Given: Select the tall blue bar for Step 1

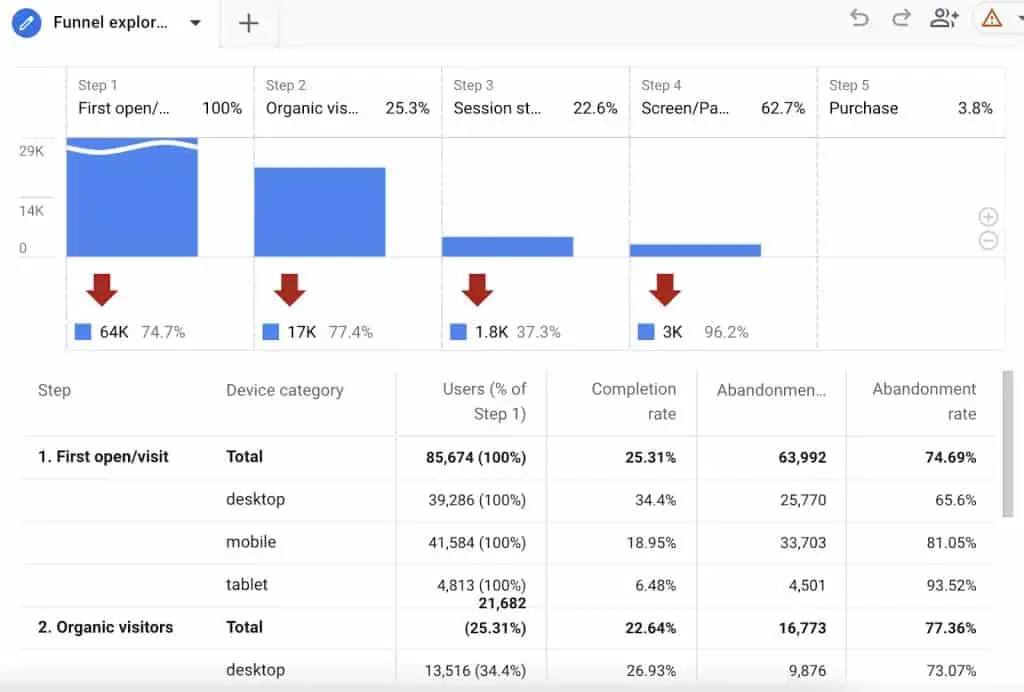Looking at the screenshot, I should click(x=132, y=200).
